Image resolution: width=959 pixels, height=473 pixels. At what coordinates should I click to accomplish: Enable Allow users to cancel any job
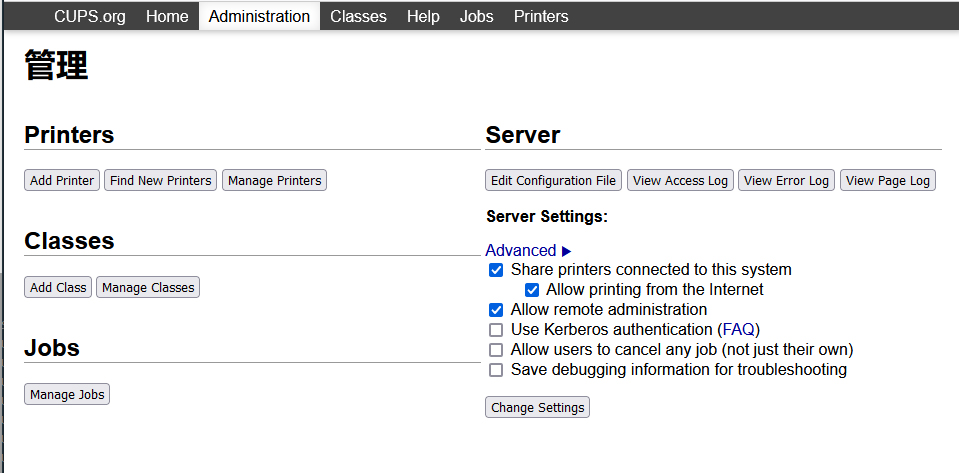(496, 350)
